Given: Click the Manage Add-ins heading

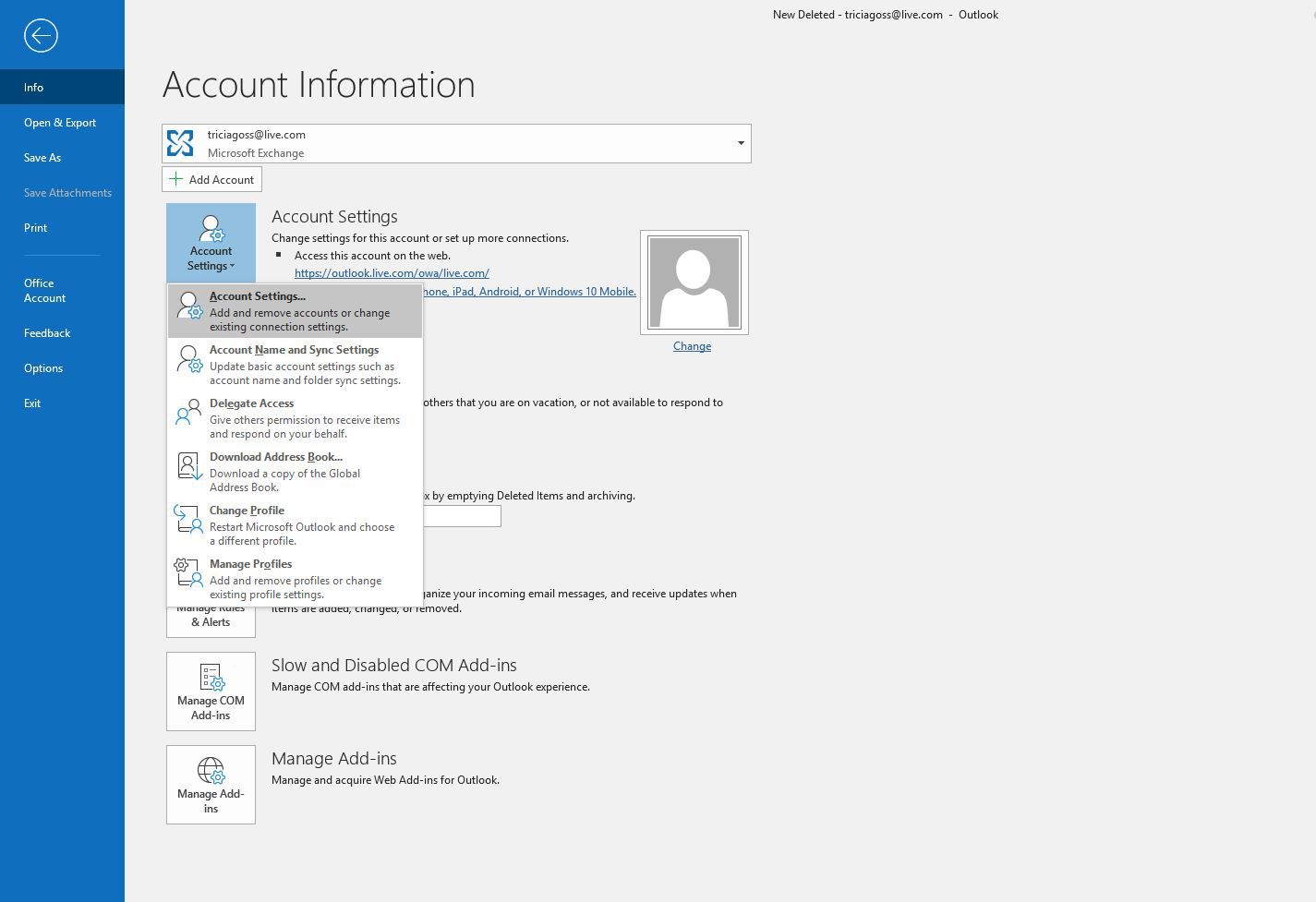Looking at the screenshot, I should pyautogui.click(x=333, y=758).
